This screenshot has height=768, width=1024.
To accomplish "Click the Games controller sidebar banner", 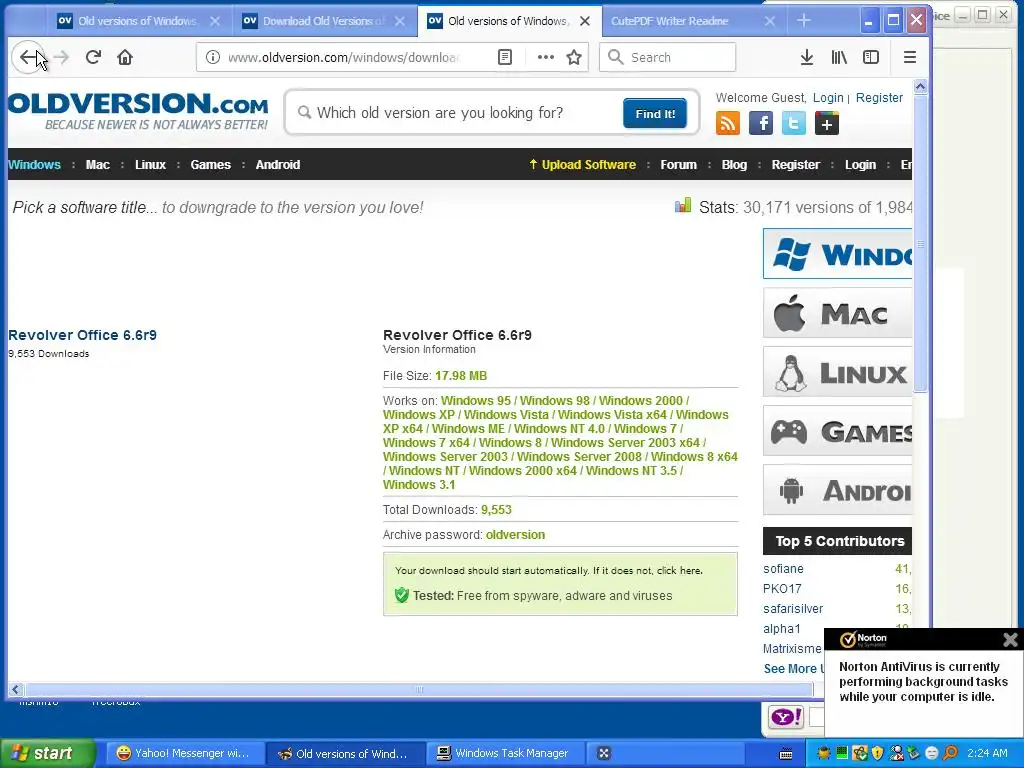I will 837,431.
